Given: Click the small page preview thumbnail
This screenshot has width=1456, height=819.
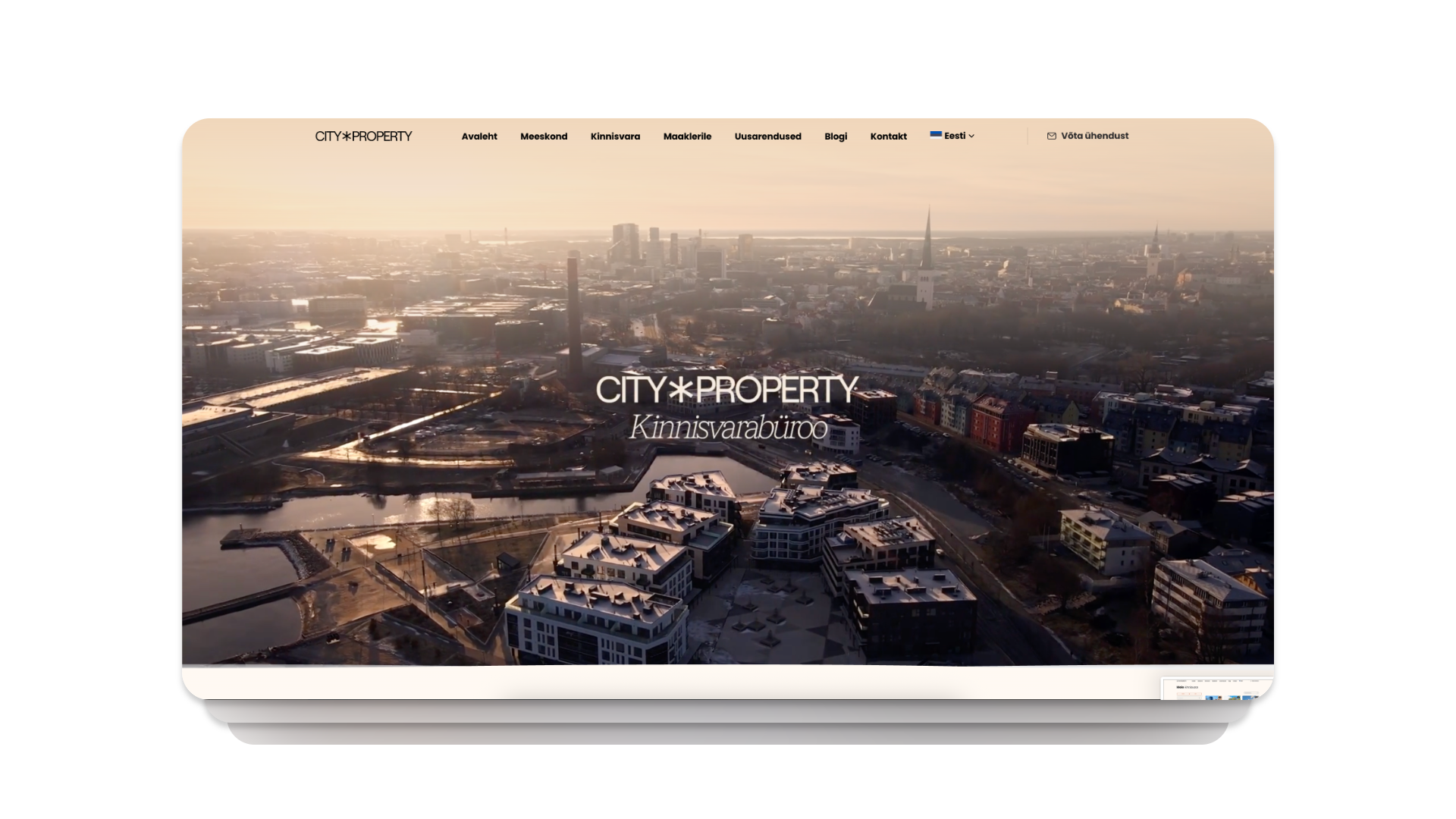Looking at the screenshot, I should tap(1216, 689).
